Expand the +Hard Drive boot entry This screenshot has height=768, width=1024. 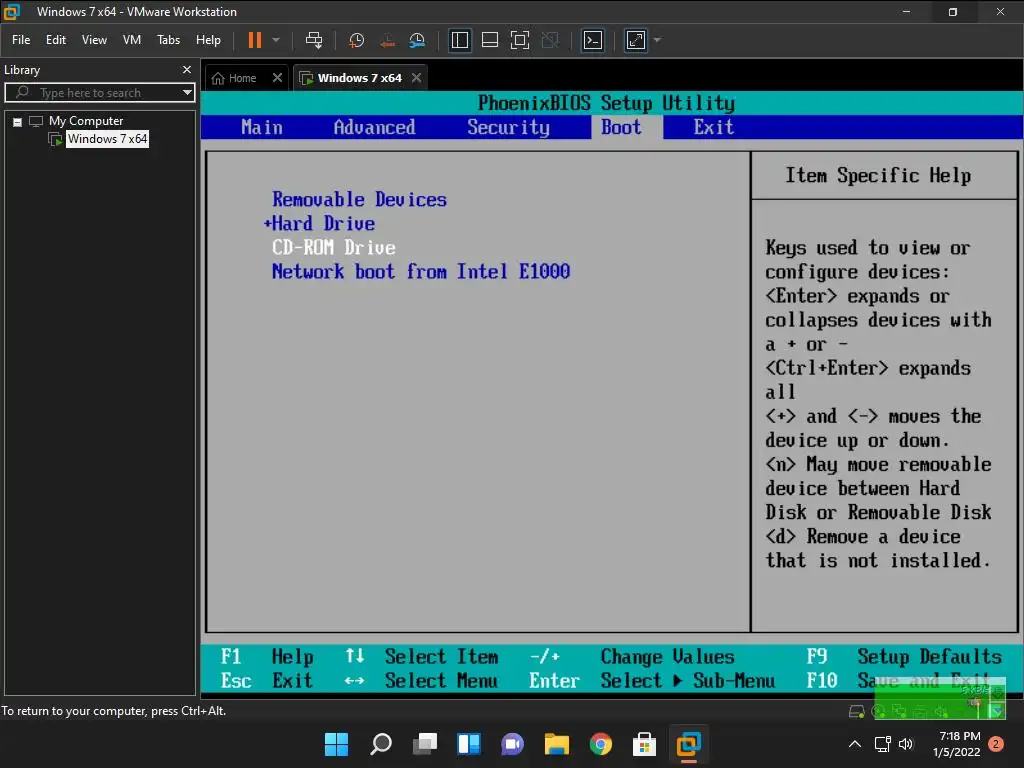[319, 223]
